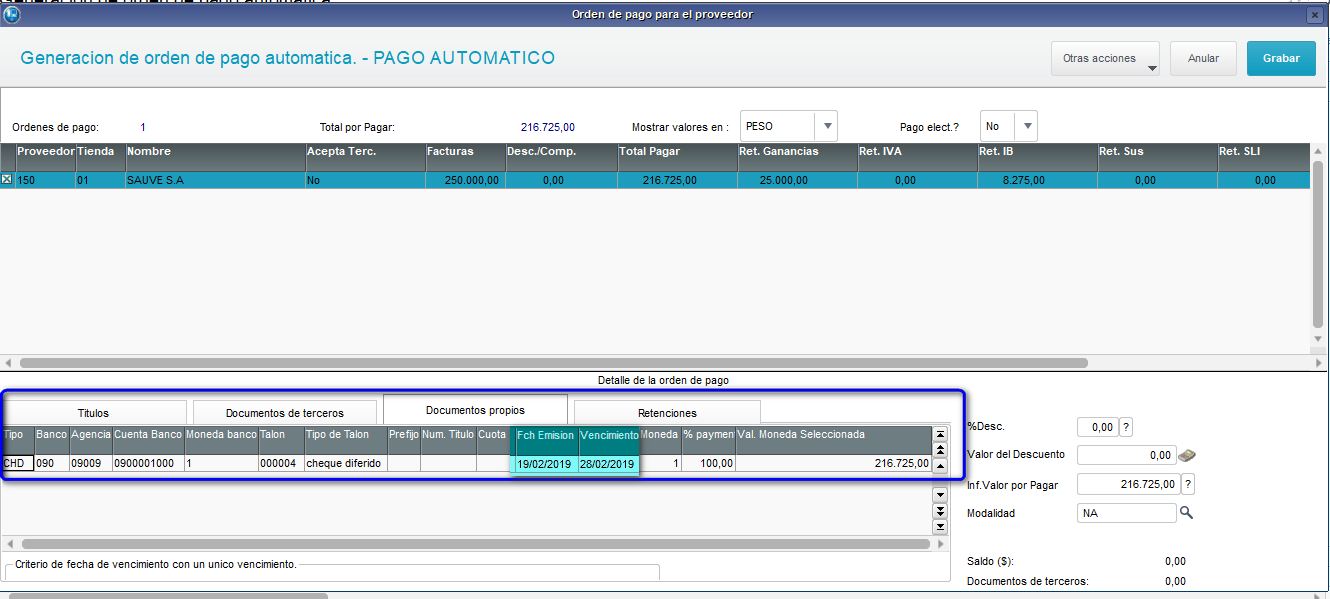Click right arrow of documents grid horizontal scrollbar
Image resolution: width=1330 pixels, height=599 pixels.
940,545
